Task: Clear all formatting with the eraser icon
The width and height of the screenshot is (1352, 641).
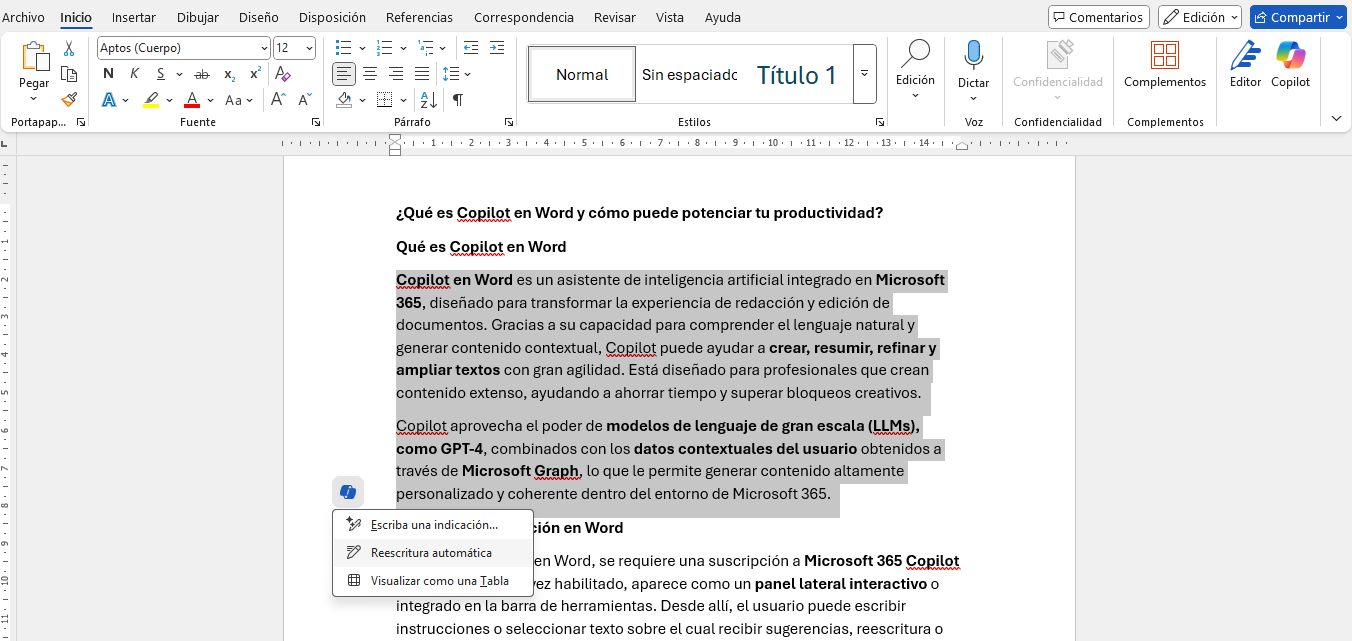Action: 283,74
